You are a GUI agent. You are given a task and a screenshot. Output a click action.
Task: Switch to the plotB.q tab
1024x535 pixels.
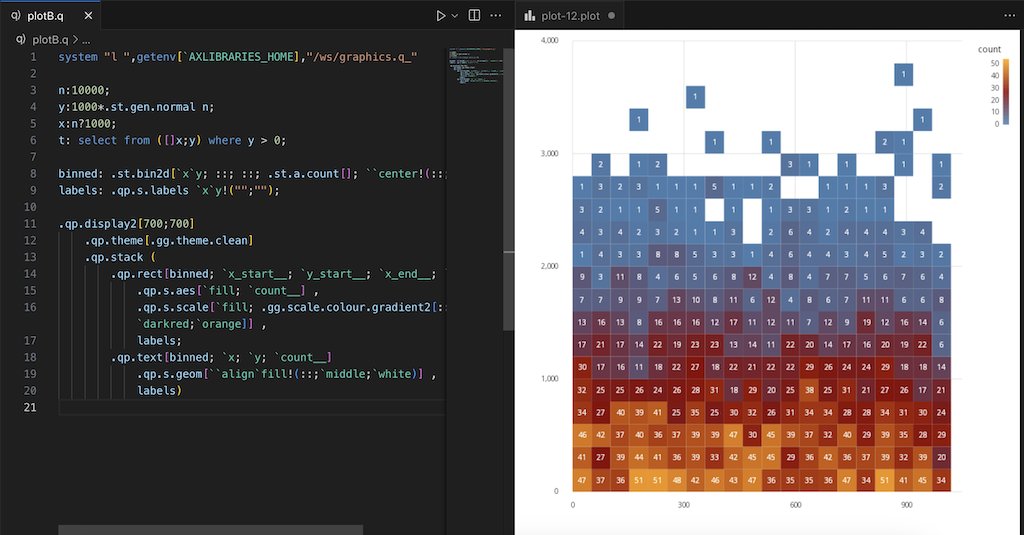[x=47, y=16]
